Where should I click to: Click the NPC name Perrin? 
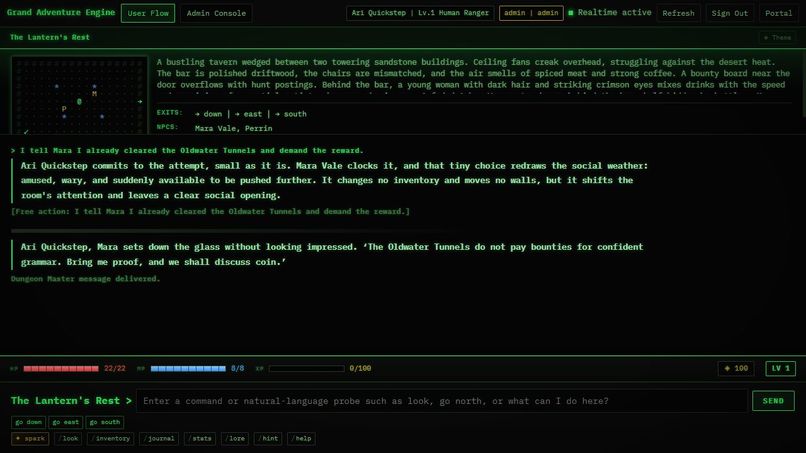tap(259, 129)
